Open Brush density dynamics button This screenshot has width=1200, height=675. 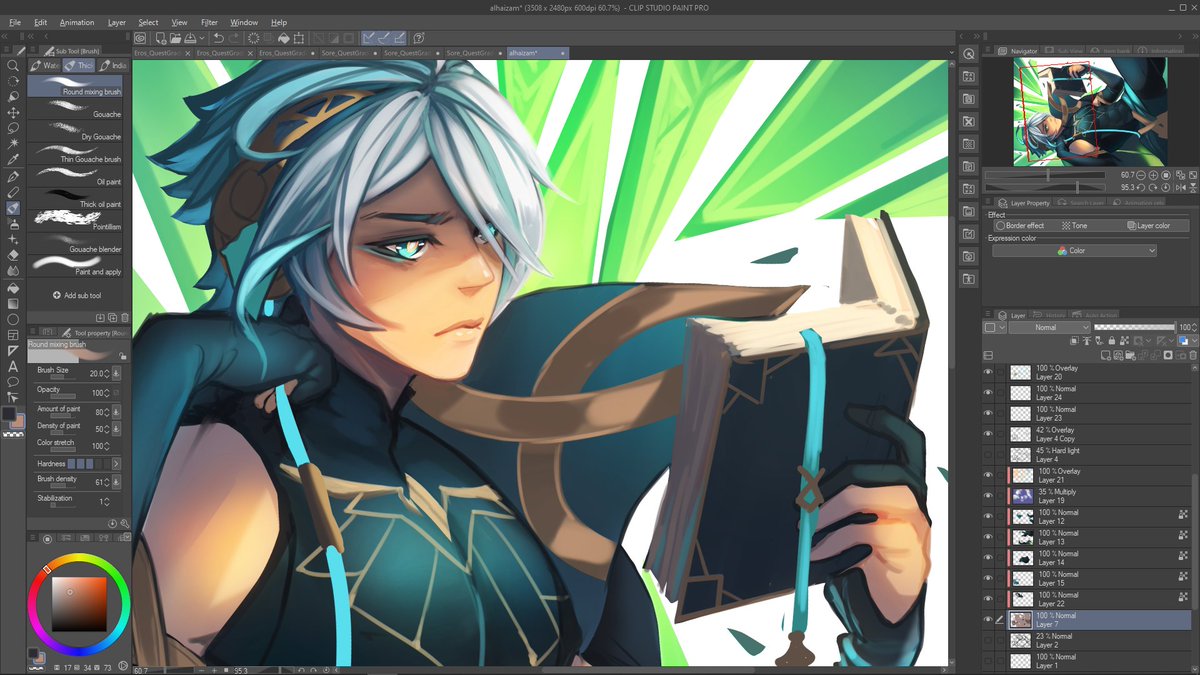point(116,482)
